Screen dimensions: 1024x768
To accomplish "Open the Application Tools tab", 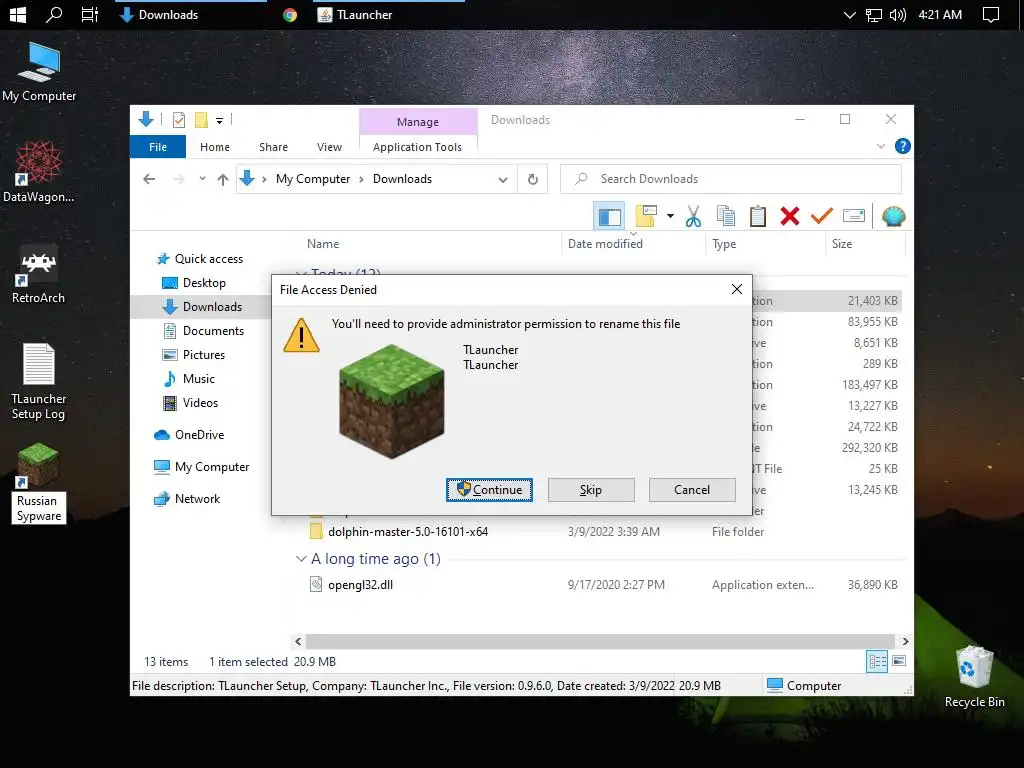I will 417,147.
